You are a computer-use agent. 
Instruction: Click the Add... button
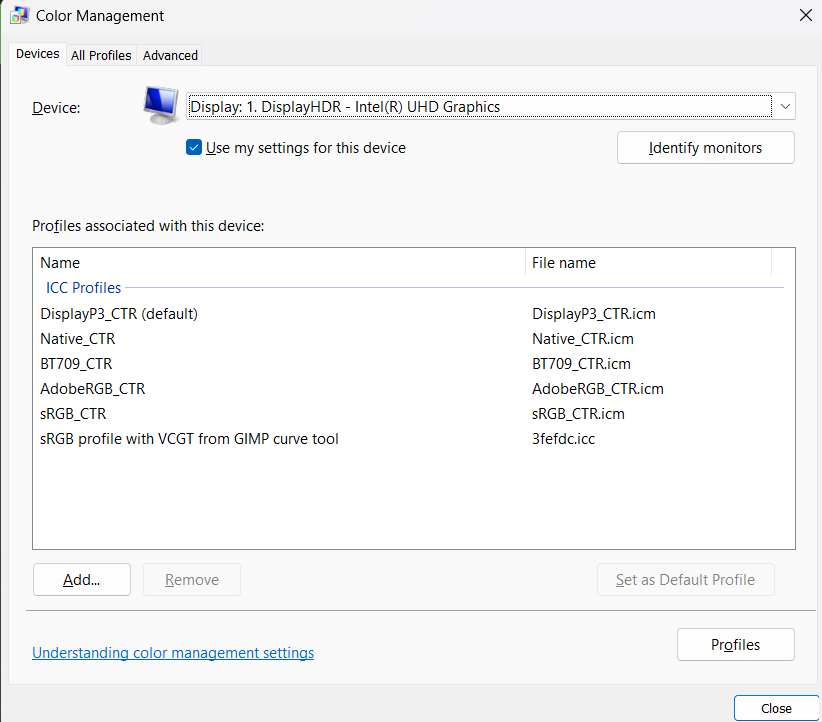coord(82,579)
